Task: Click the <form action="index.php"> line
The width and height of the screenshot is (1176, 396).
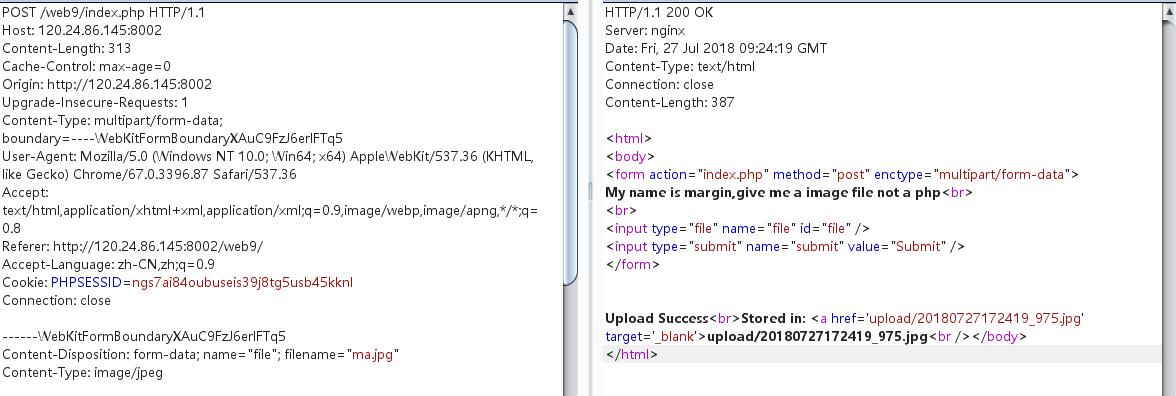Action: [x=842, y=175]
